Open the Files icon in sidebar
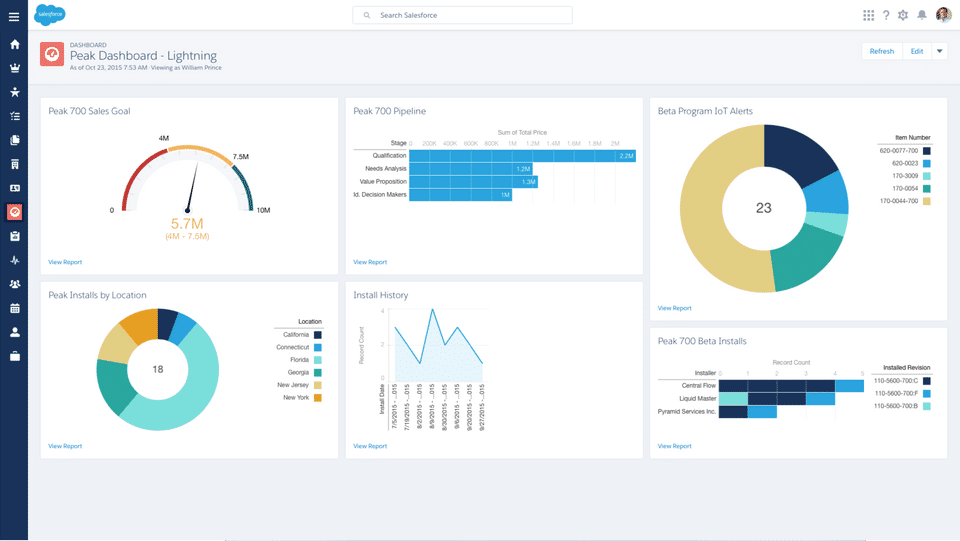Screen dimensions: 960x541 15,140
